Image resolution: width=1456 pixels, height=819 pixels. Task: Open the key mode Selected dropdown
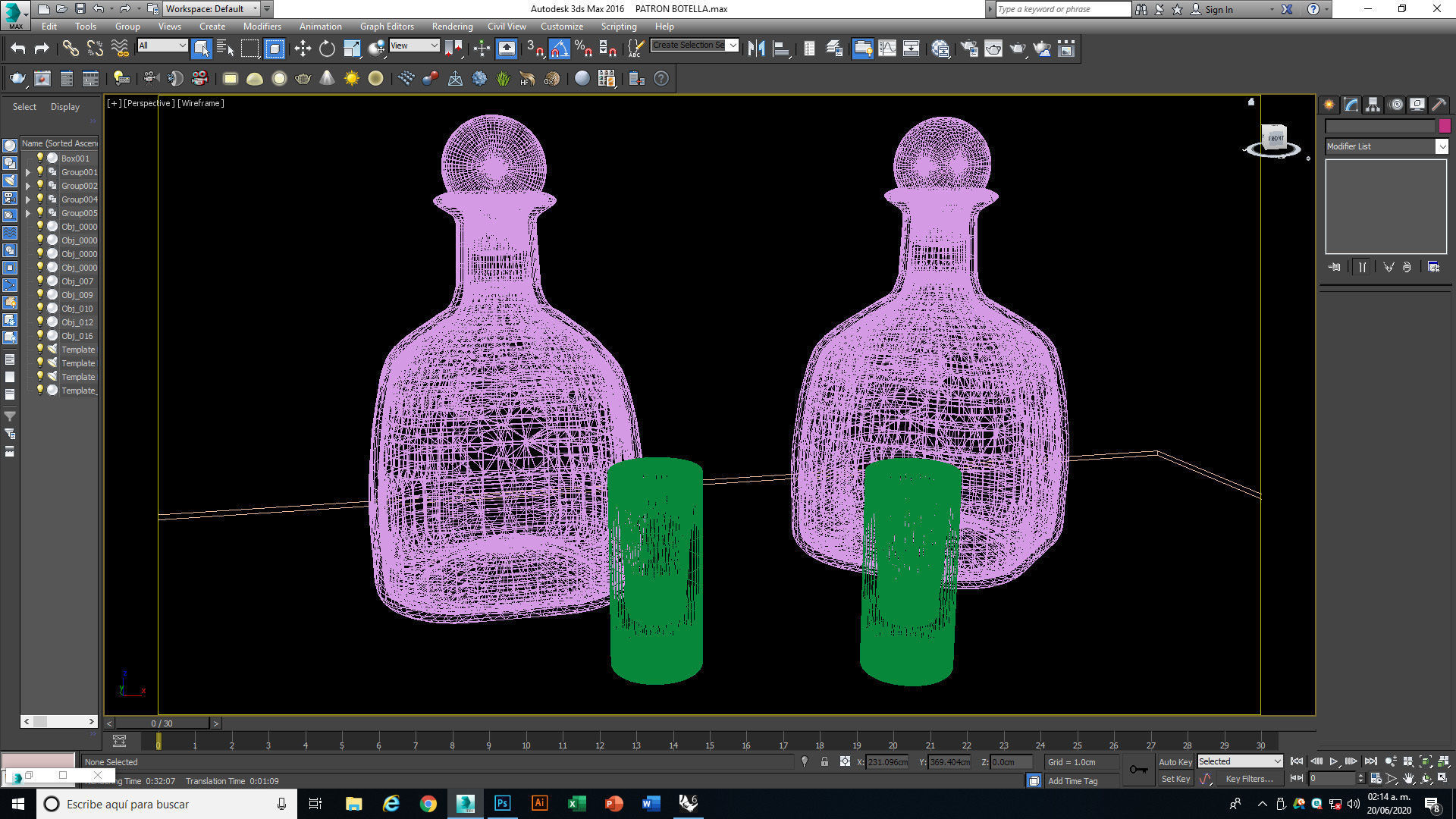click(1240, 761)
